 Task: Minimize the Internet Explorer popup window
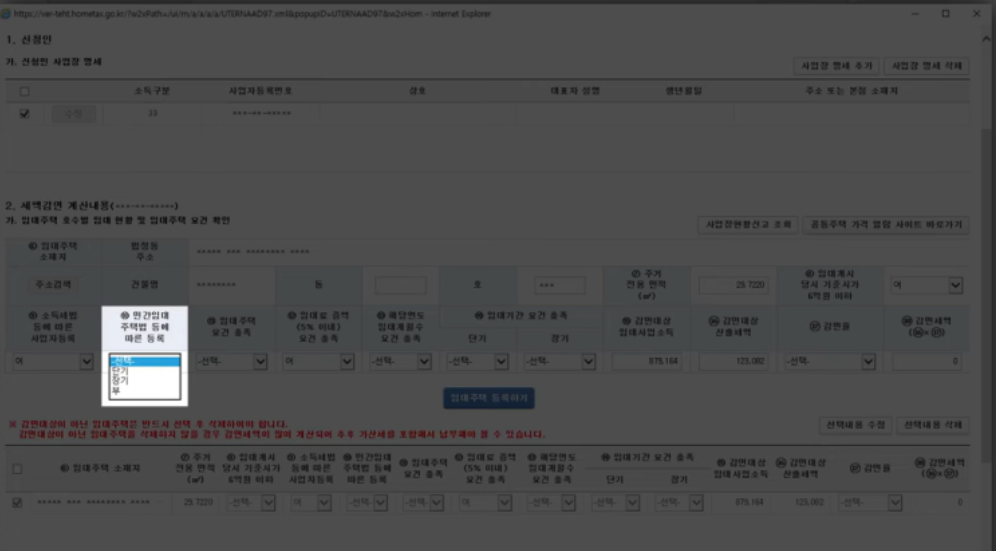(x=915, y=13)
